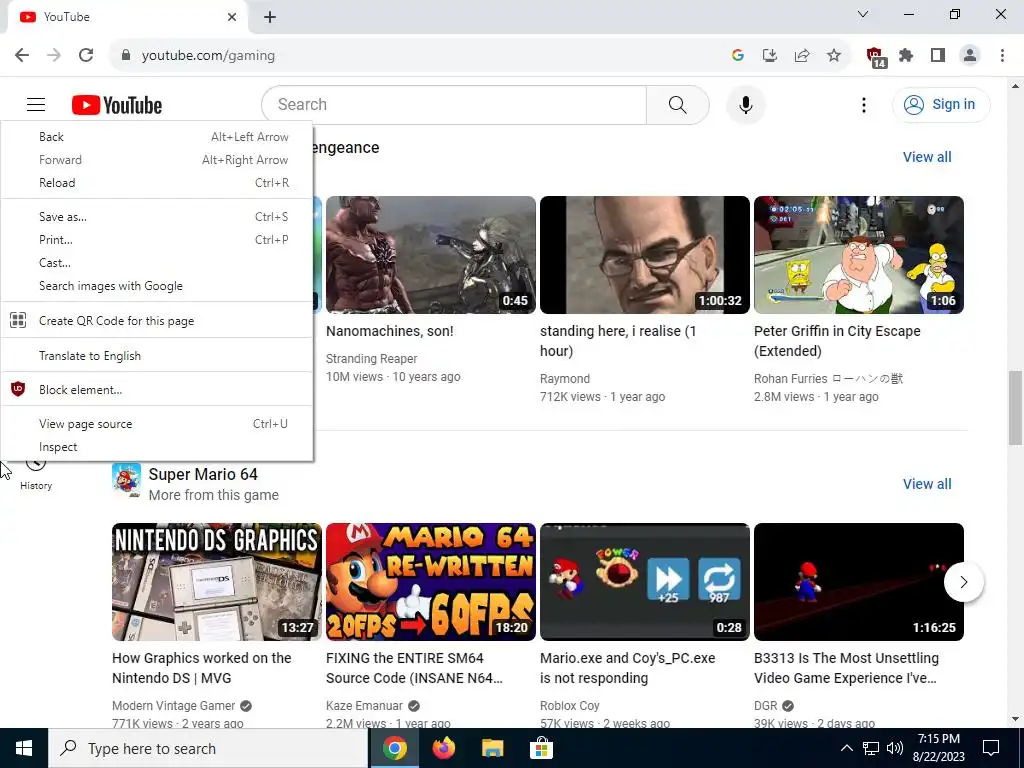Choose Block element... option
This screenshot has width=1024, height=768.
[157, 390]
